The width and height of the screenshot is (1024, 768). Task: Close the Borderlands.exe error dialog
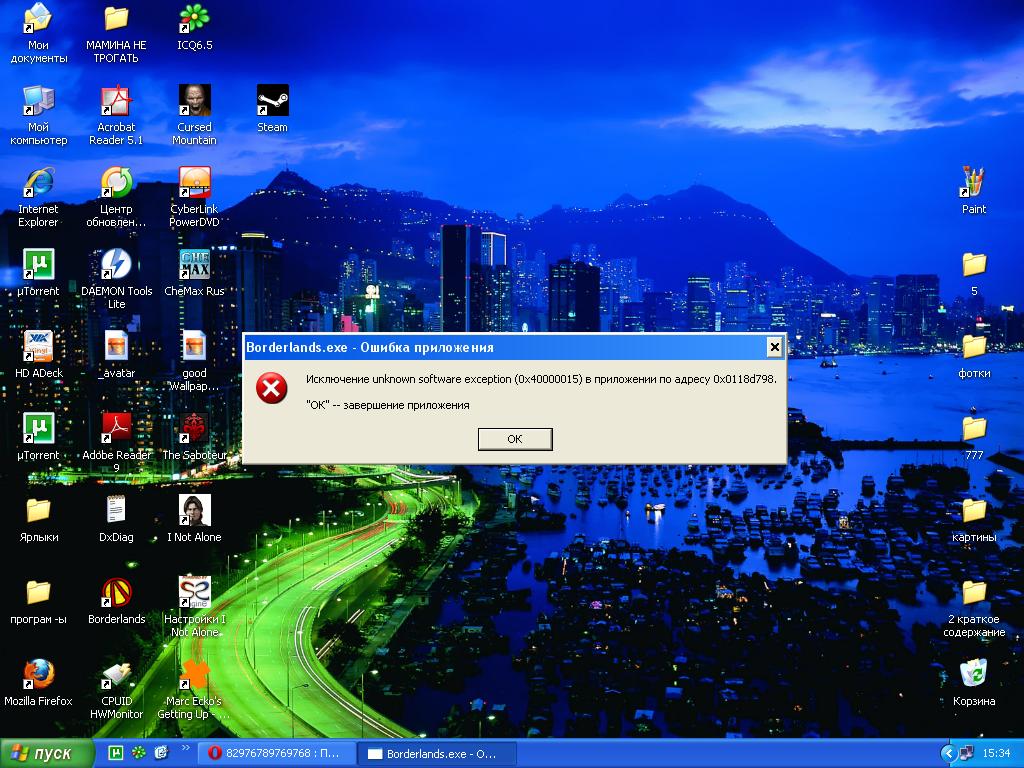pos(774,347)
